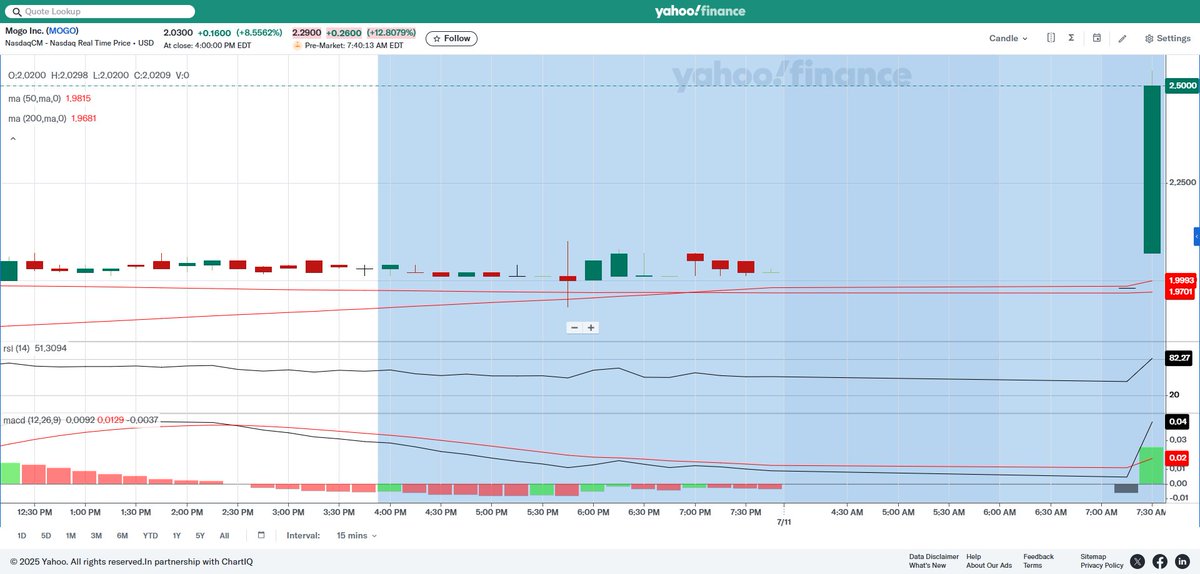Viewport: 1200px width, 574px height.
Task: Collapse indicator legend with caret arrow
Action: tap(13, 139)
